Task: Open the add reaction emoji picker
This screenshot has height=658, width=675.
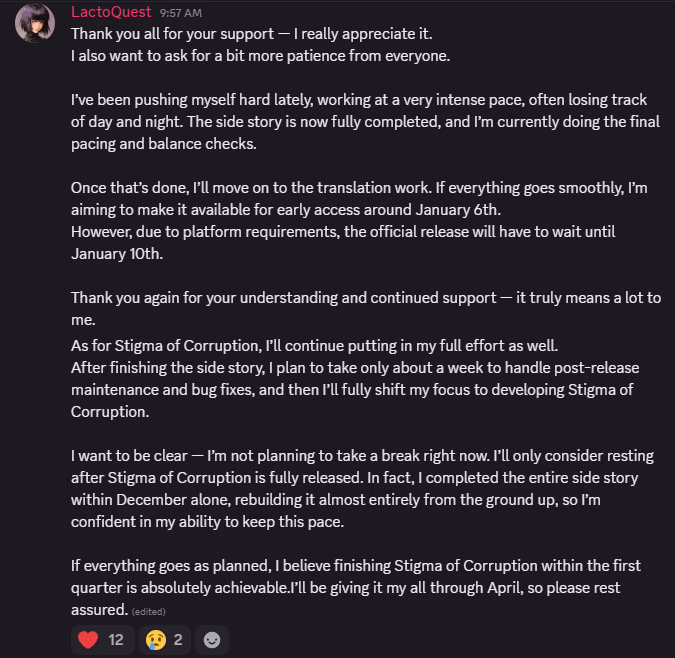Action: [212, 639]
